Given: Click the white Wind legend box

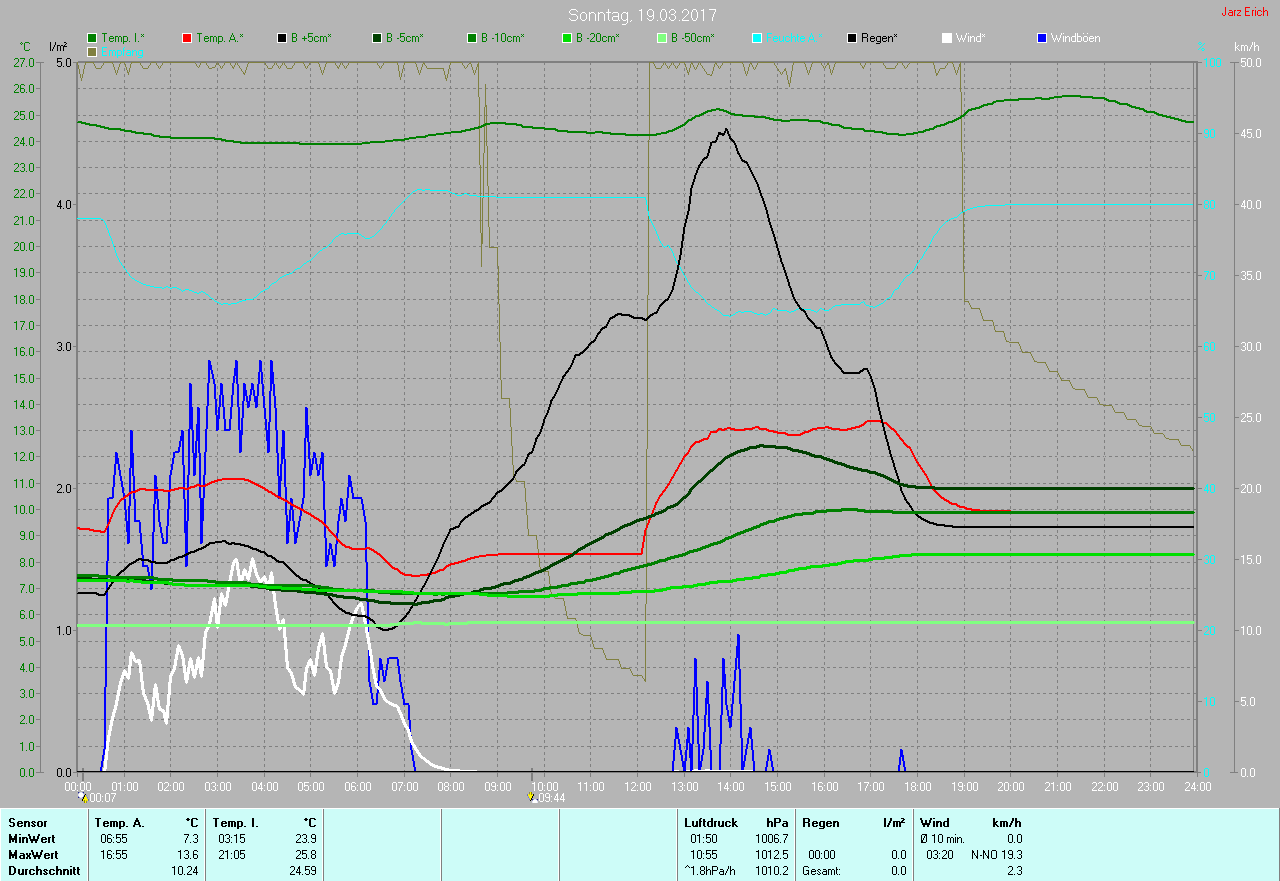Looking at the screenshot, I should [x=947, y=38].
